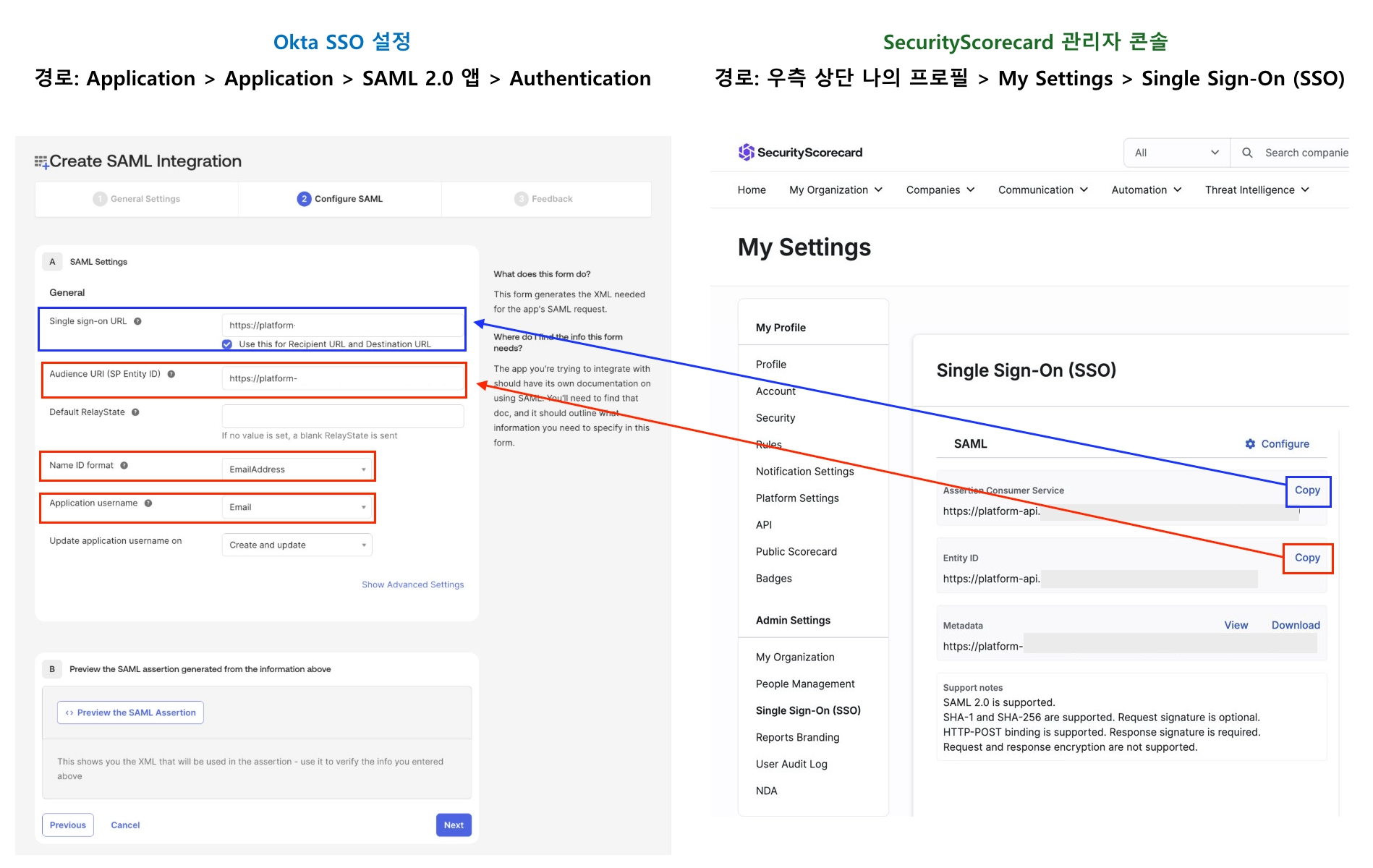Download the SAML metadata
This screenshot has height=868, width=1373.
[1296, 626]
